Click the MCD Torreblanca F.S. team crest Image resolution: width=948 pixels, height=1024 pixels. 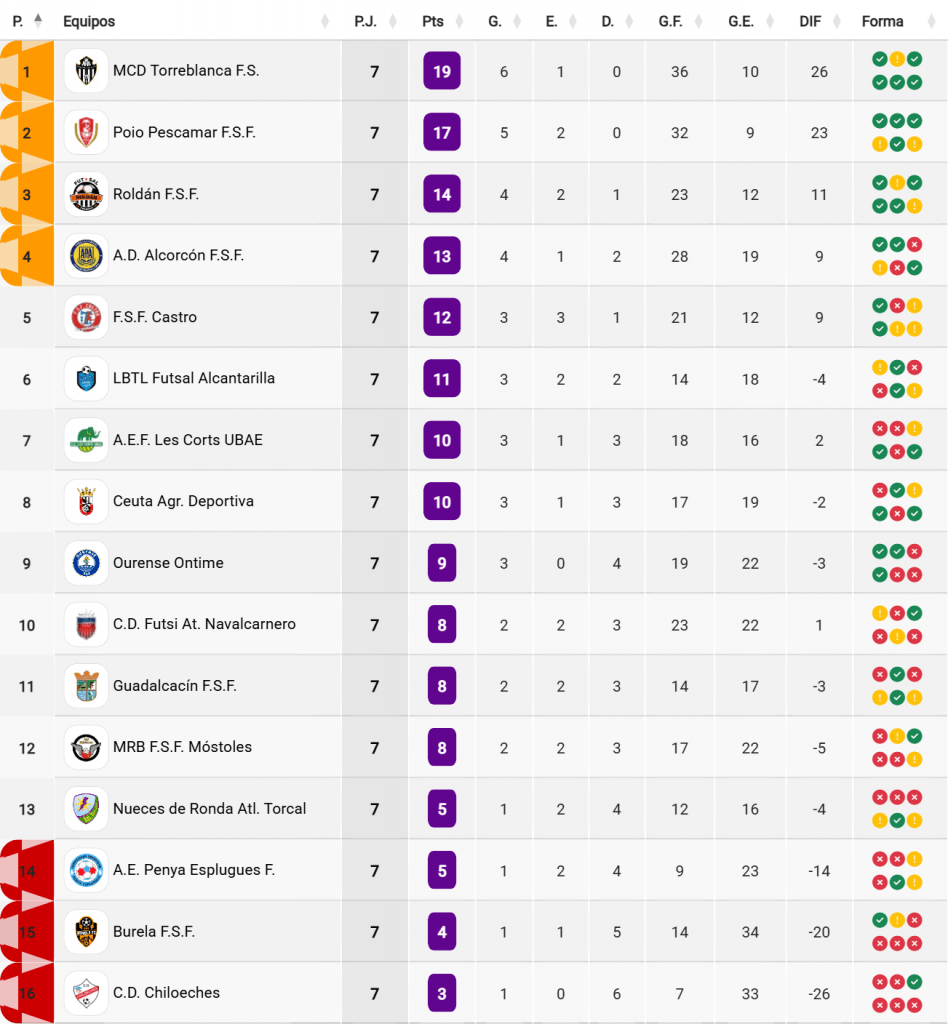tap(86, 71)
